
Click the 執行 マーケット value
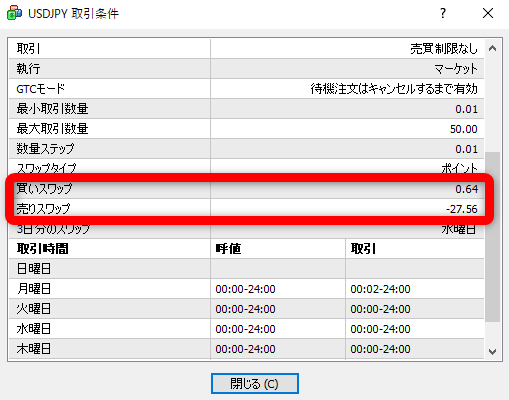pyautogui.click(x=456, y=69)
